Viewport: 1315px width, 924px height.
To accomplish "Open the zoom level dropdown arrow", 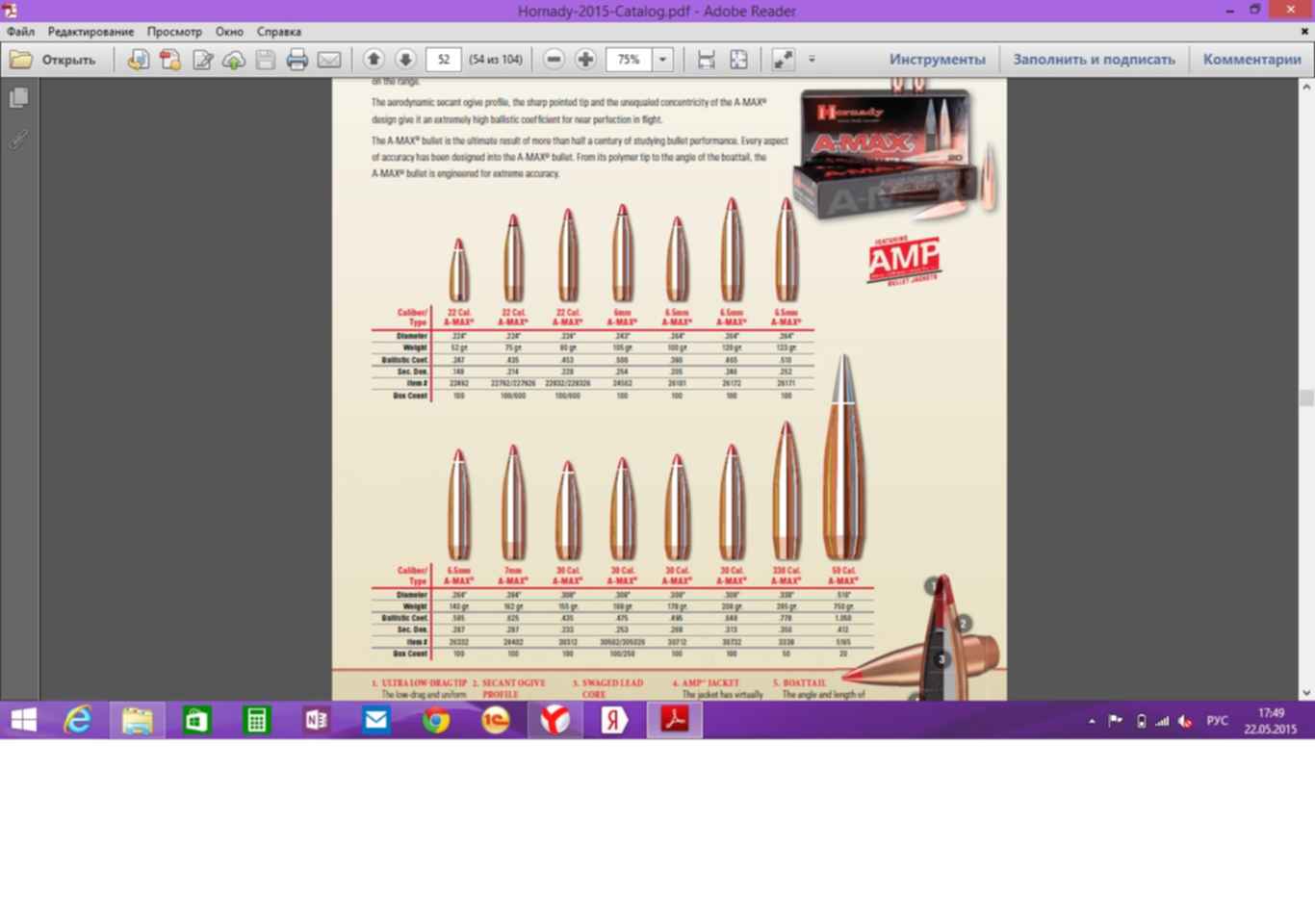I will click(662, 60).
